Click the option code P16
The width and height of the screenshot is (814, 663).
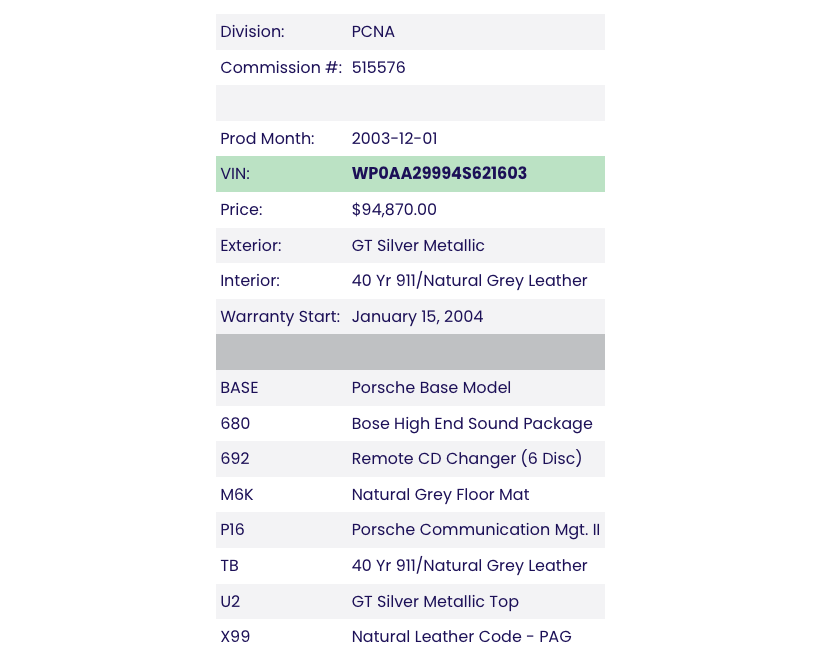234,530
